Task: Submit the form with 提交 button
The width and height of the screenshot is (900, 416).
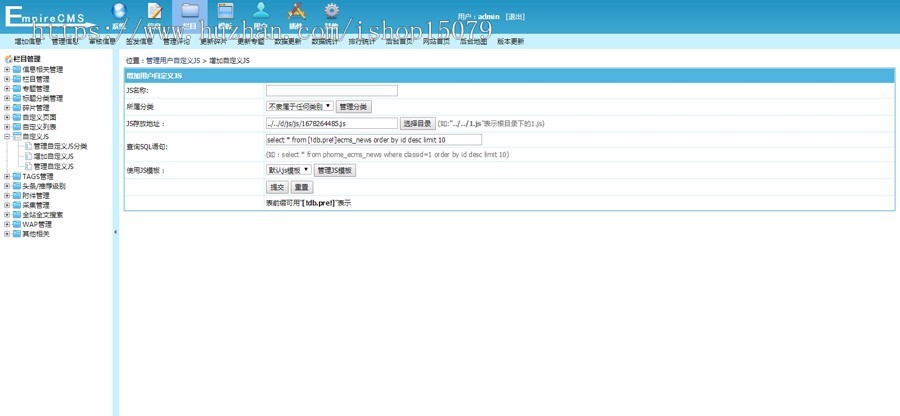Action: pos(277,188)
